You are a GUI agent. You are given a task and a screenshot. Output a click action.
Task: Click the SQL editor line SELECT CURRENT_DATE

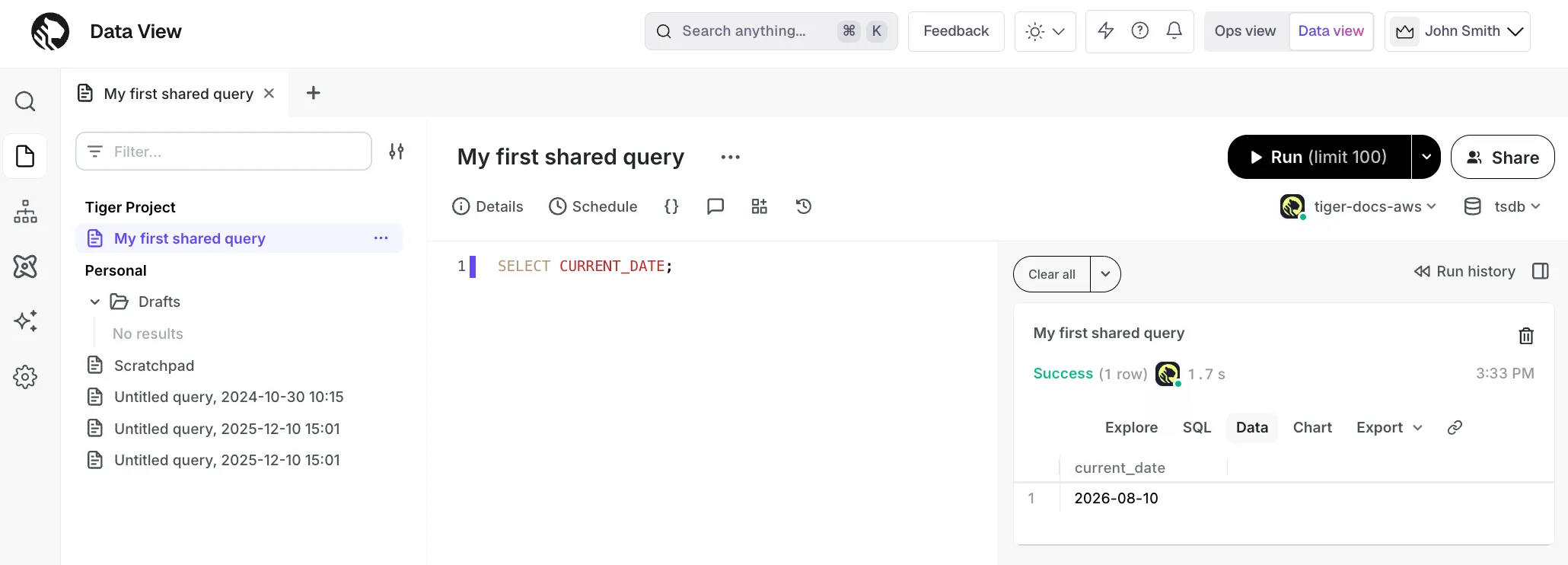point(585,266)
